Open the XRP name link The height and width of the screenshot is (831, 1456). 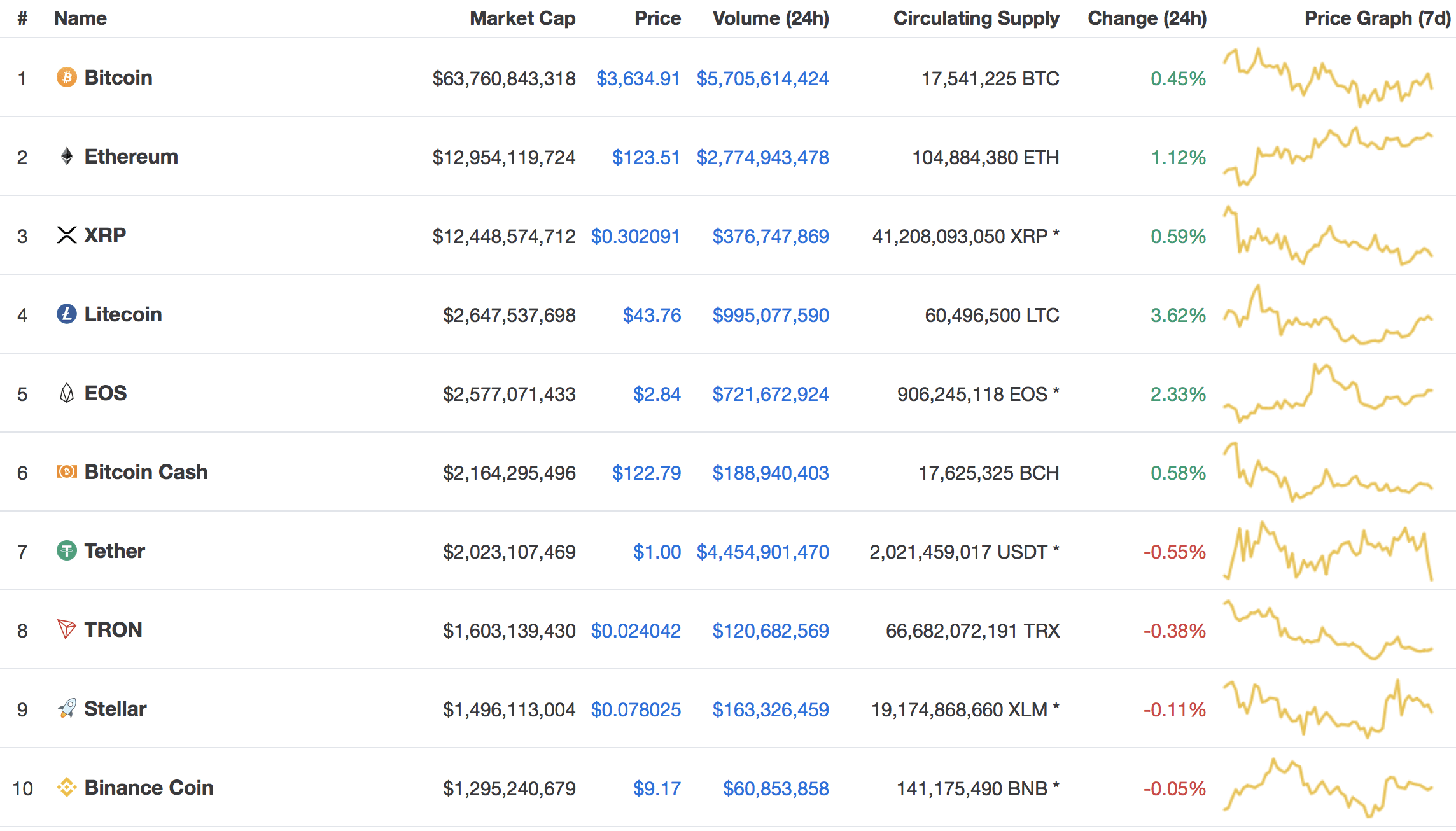coord(105,235)
